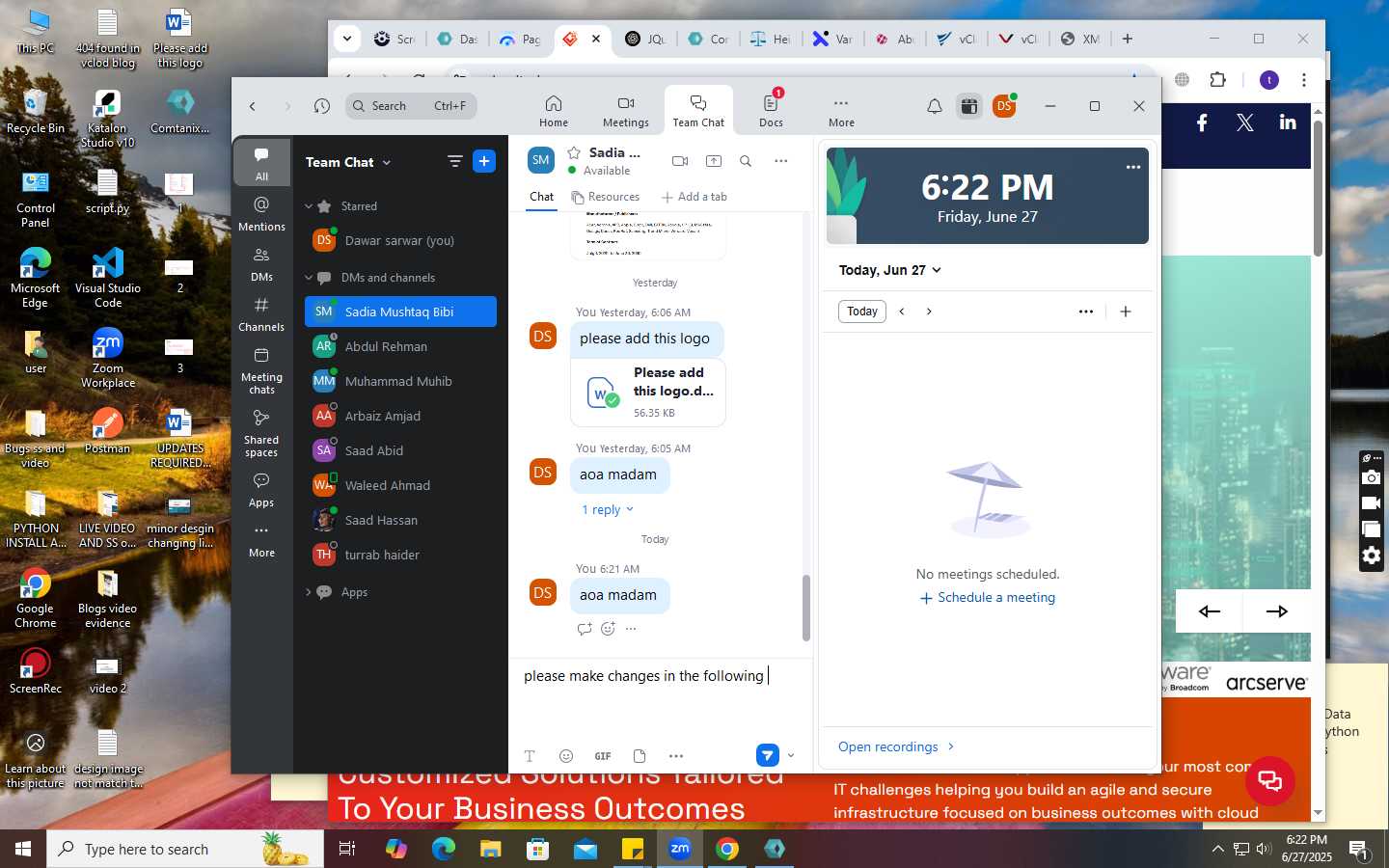Open the Meetings tab in Zoom
The width and height of the screenshot is (1389, 868).
click(626, 111)
